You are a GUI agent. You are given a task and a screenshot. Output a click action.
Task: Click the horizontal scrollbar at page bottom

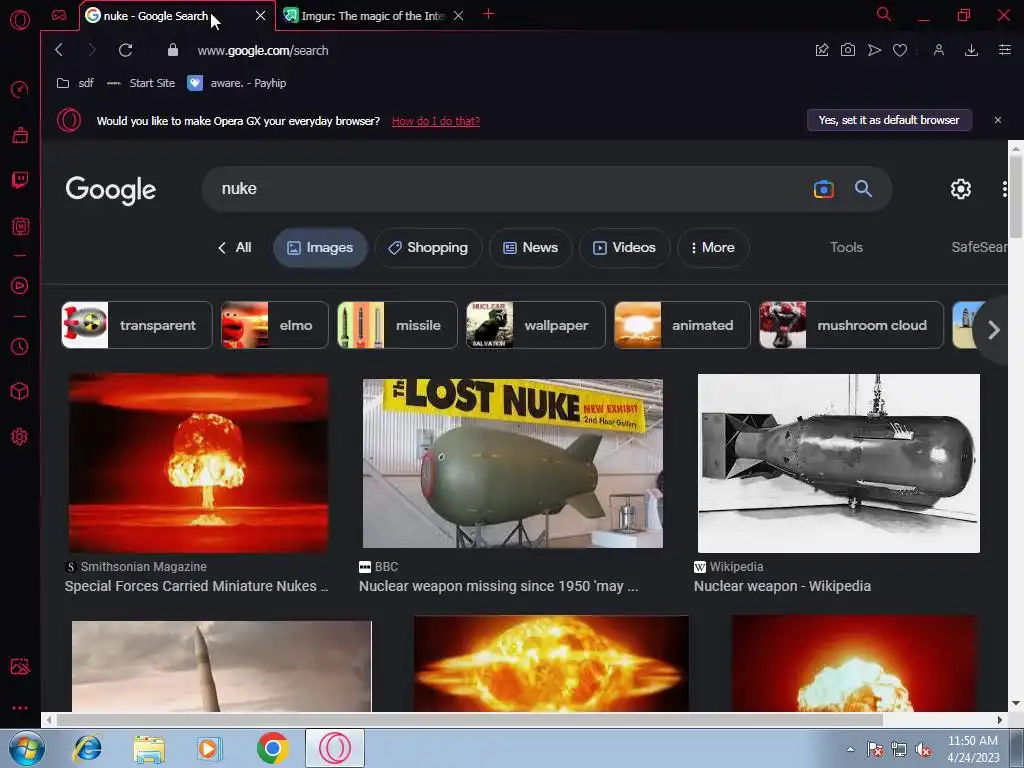(x=470, y=720)
